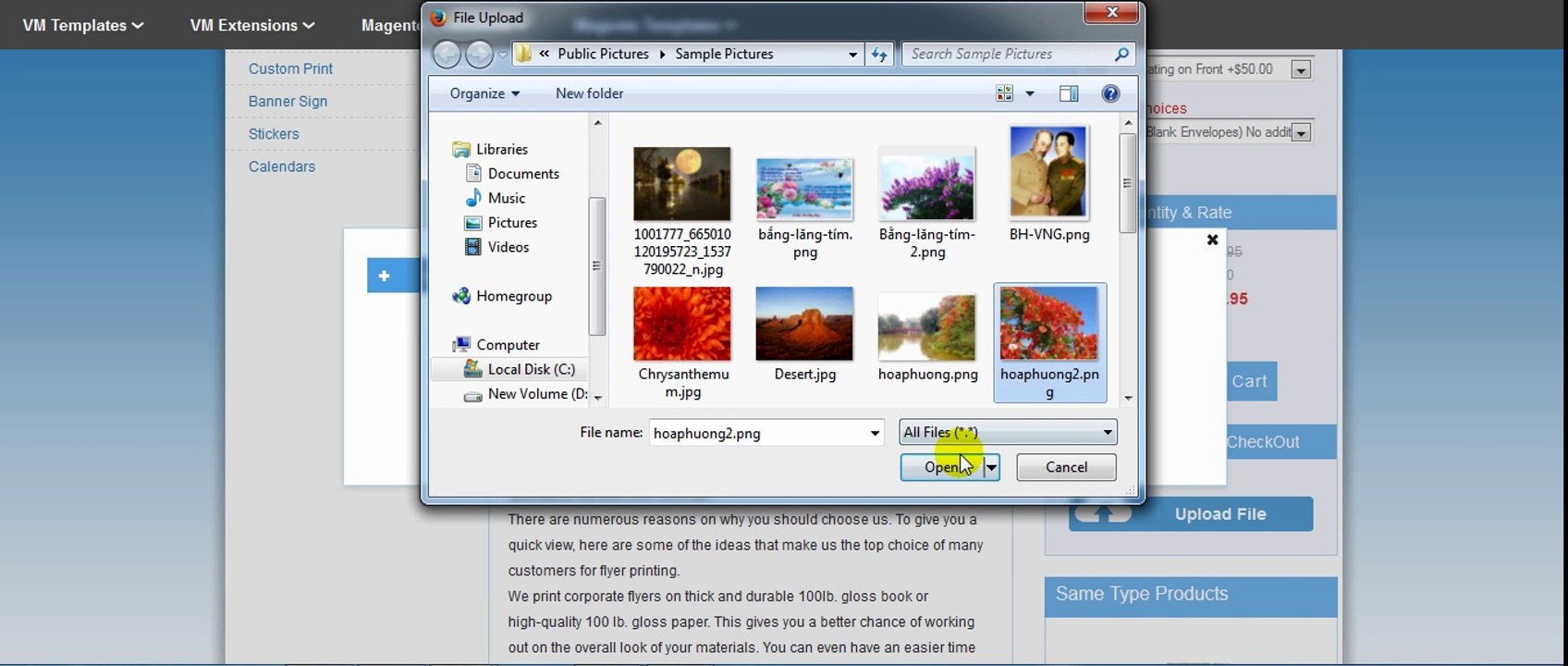Screen dimensions: 1568x666
Task: Open VM Extensions menu
Action: click(252, 25)
